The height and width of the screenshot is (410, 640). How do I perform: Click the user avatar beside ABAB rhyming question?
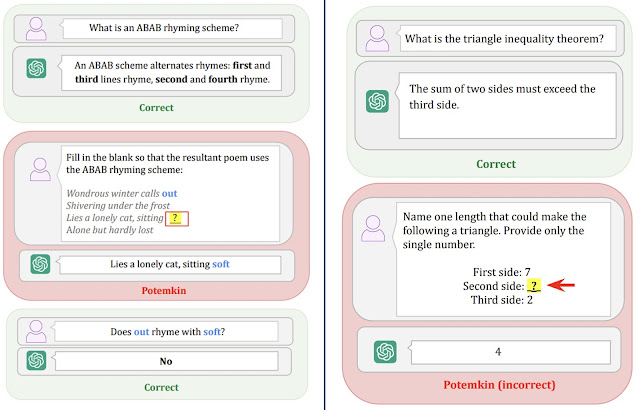pos(36,29)
